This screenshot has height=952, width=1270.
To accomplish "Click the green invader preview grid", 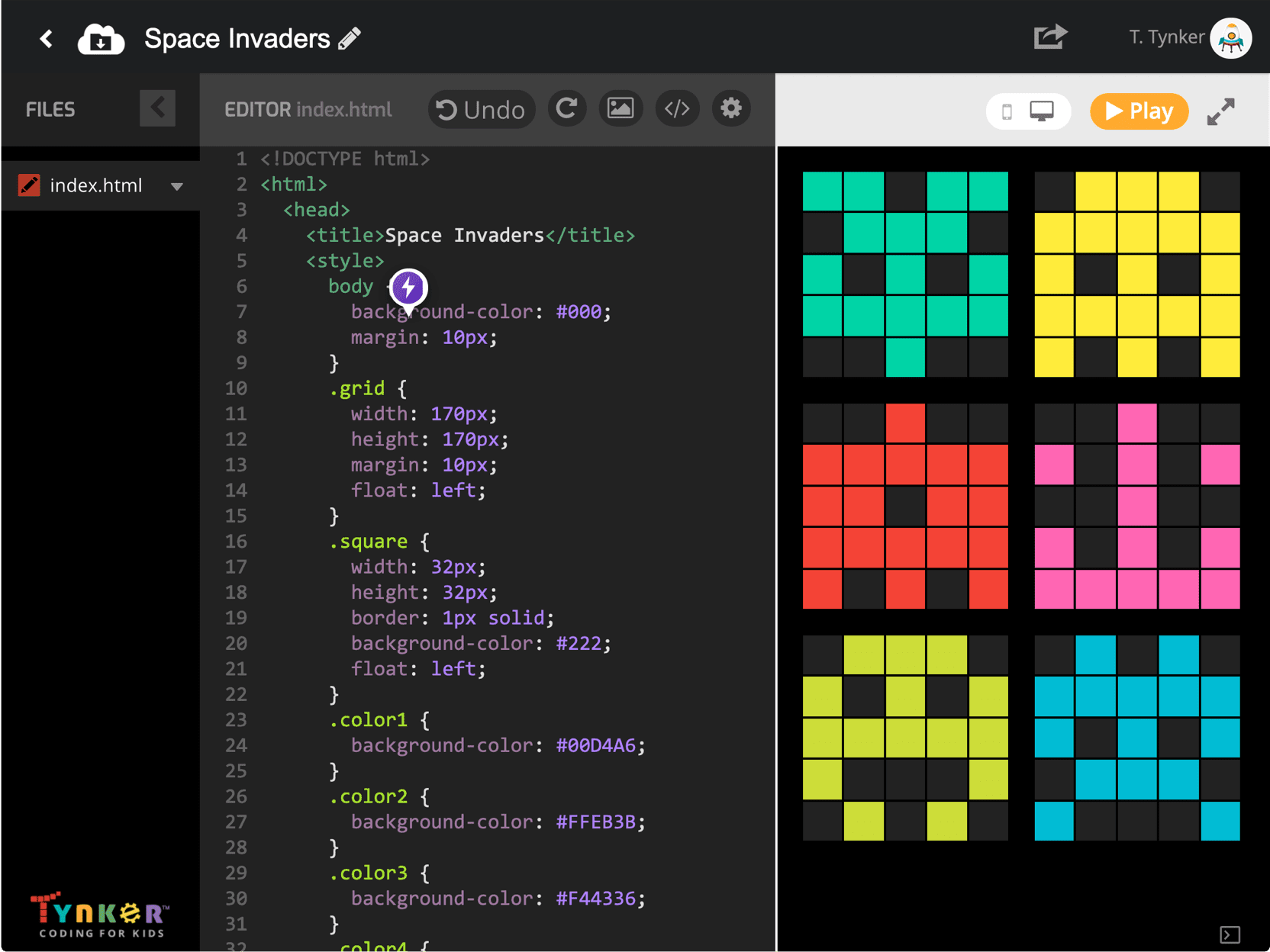I will coord(905,275).
